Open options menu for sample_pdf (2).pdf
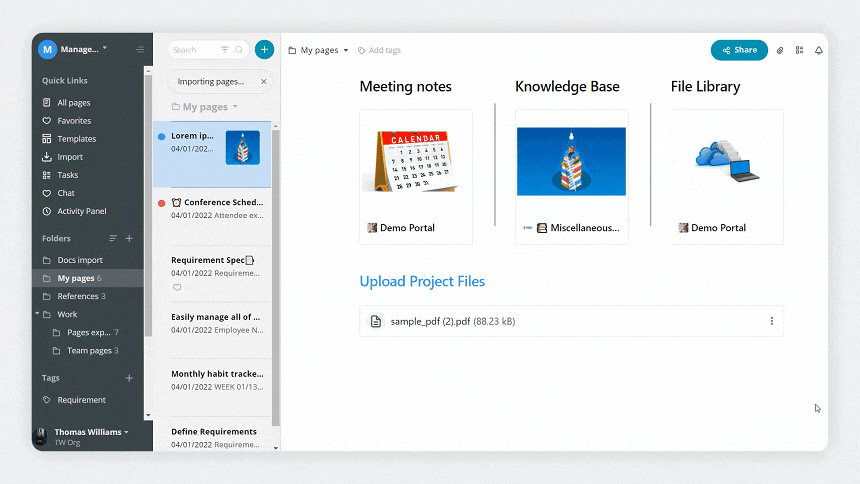This screenshot has height=484, width=860. click(x=771, y=321)
